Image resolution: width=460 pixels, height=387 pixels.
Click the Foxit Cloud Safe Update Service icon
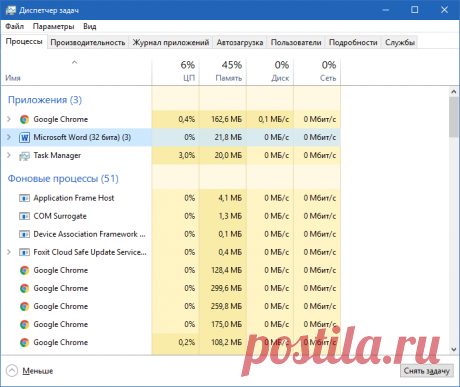pyautogui.click(x=24, y=252)
